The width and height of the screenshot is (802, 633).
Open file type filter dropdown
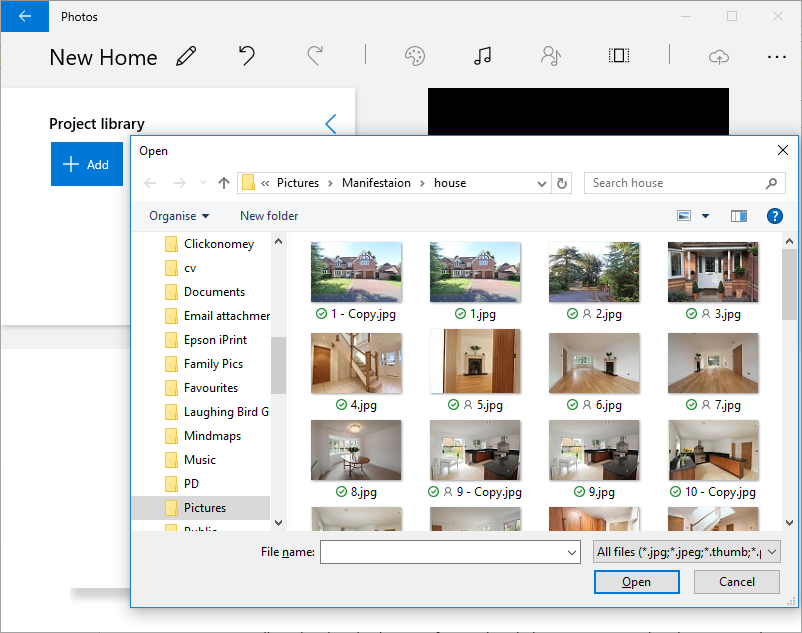pyautogui.click(x=686, y=552)
